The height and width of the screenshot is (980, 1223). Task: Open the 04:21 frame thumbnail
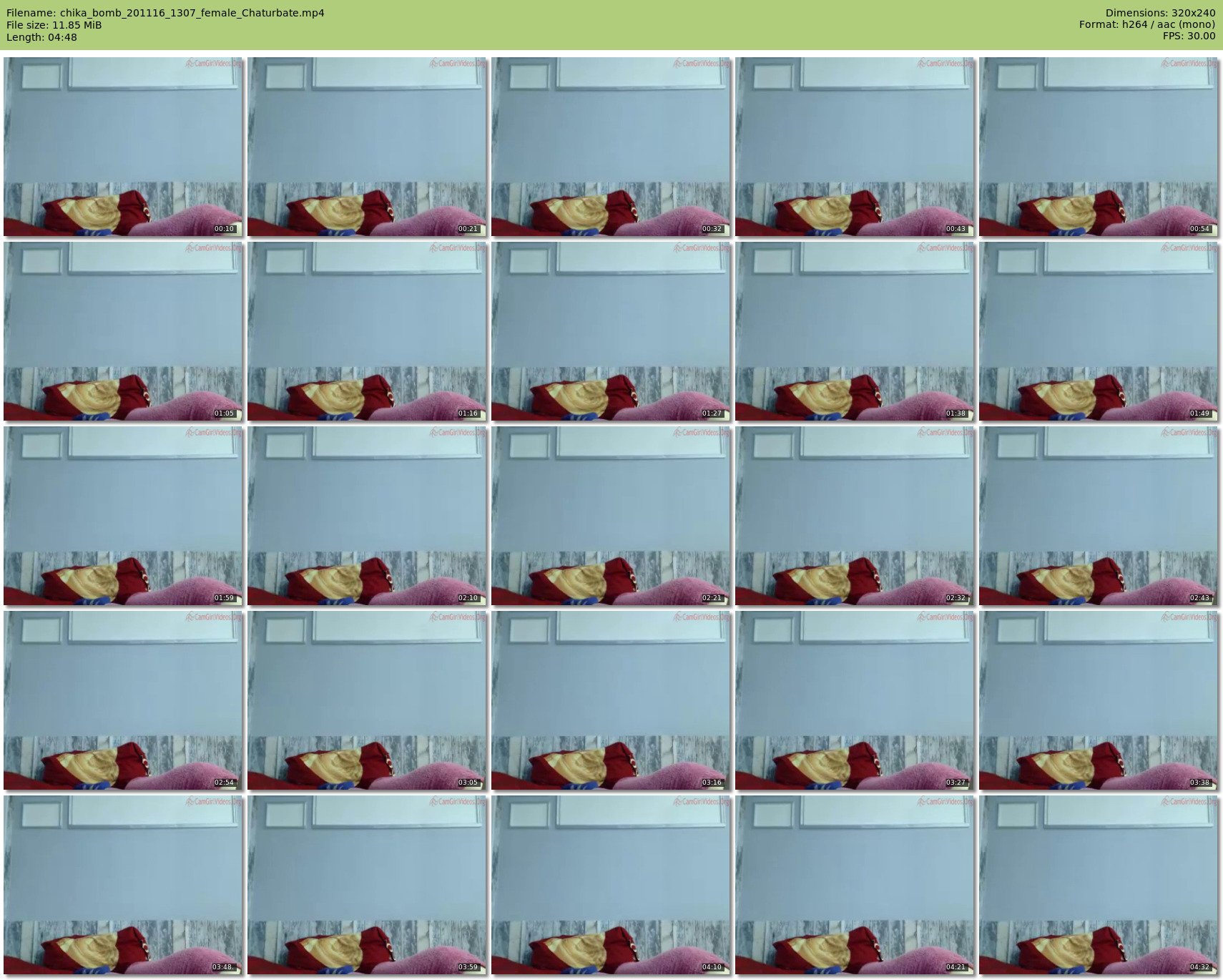pyautogui.click(x=855, y=885)
